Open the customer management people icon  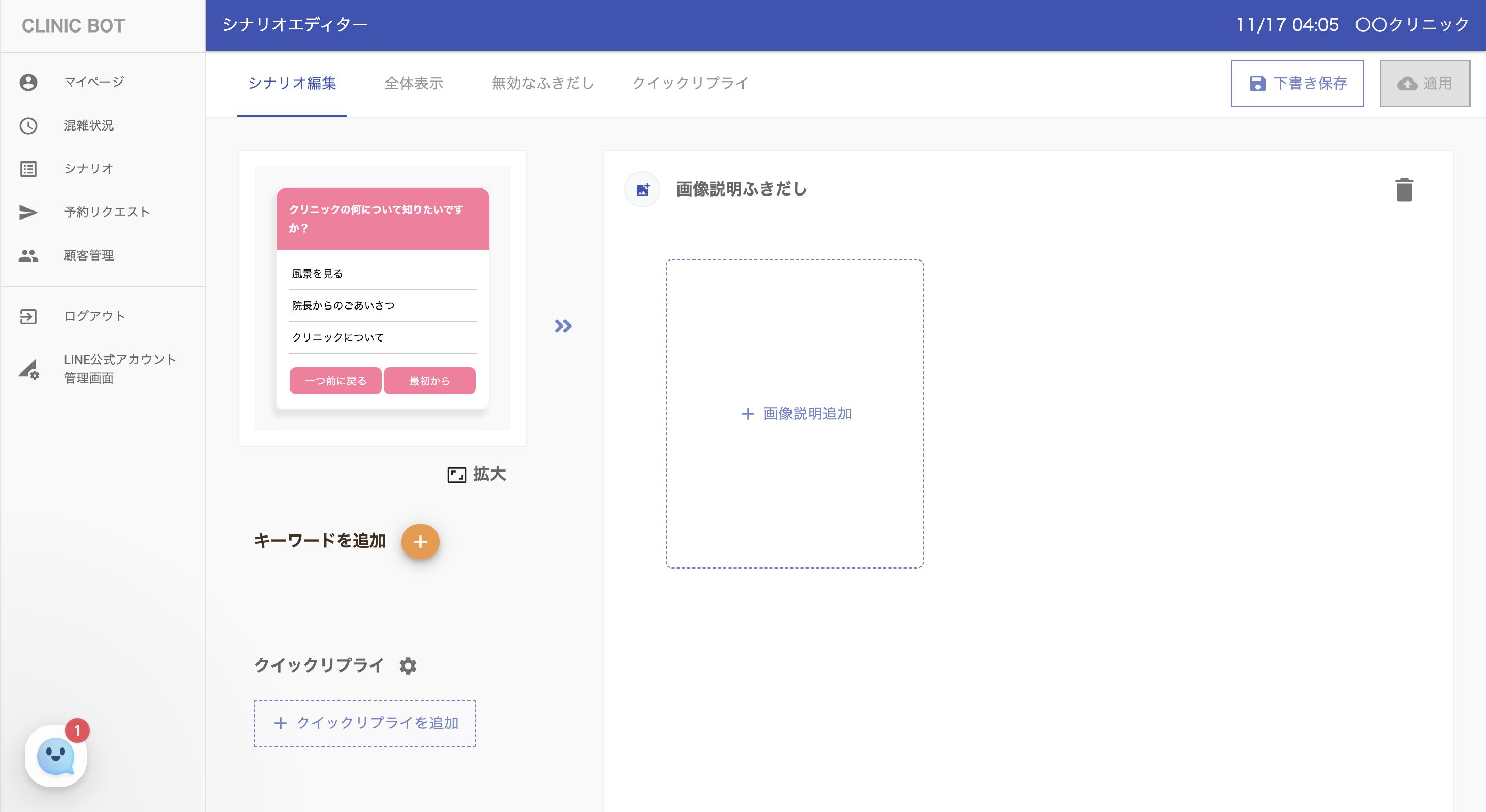pos(28,255)
